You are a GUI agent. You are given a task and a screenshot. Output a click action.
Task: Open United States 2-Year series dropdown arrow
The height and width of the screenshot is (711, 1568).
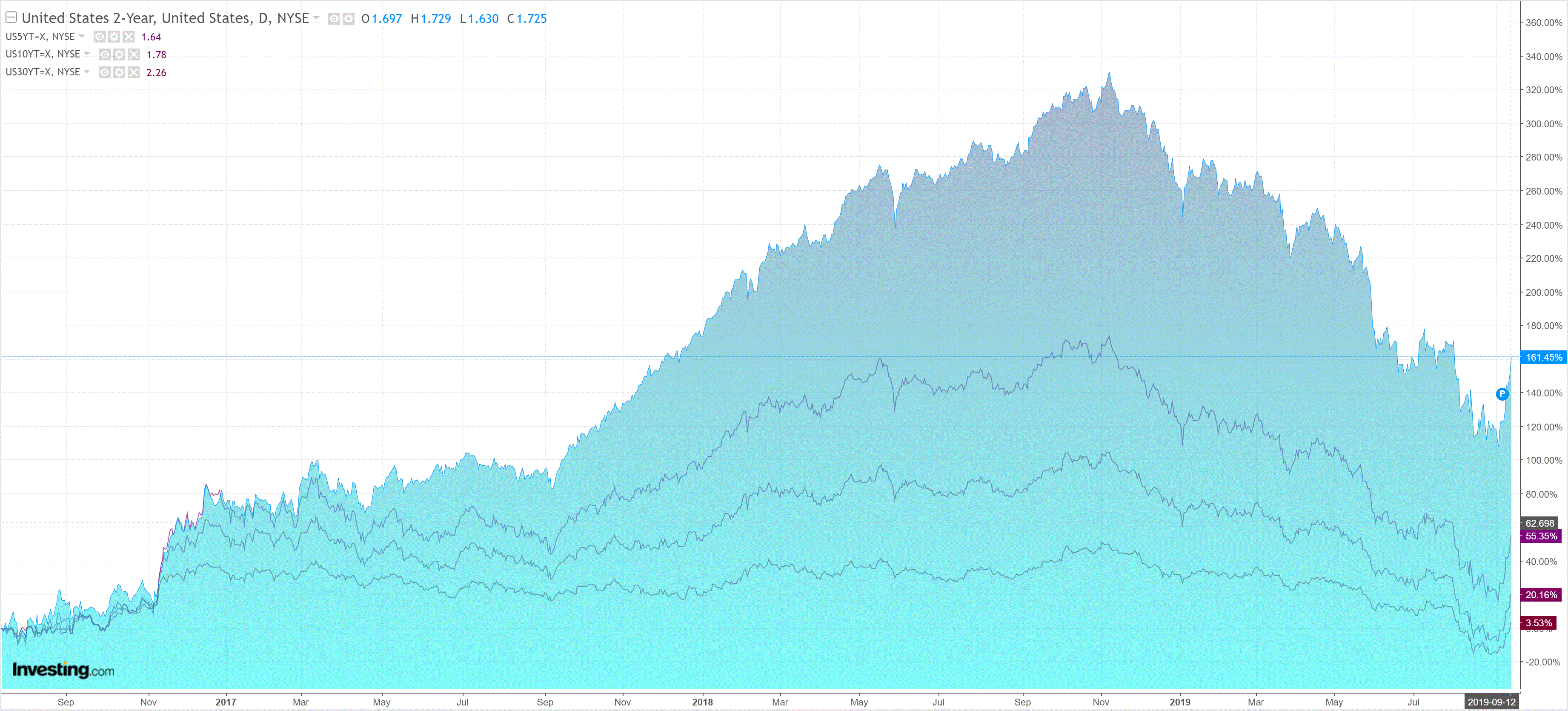pos(317,18)
